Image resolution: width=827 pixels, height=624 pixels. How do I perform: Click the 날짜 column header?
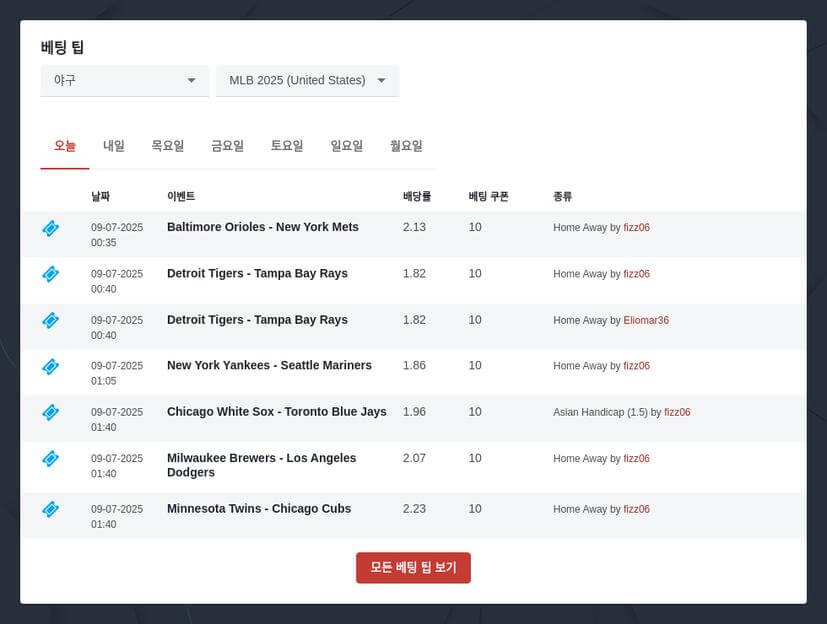[x=100, y=196]
